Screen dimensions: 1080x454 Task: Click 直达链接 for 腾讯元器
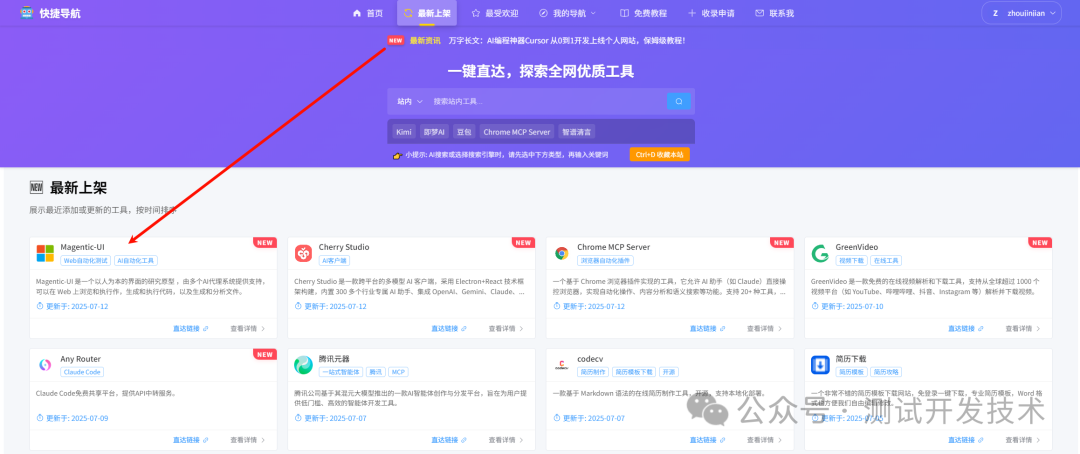[x=449, y=440]
